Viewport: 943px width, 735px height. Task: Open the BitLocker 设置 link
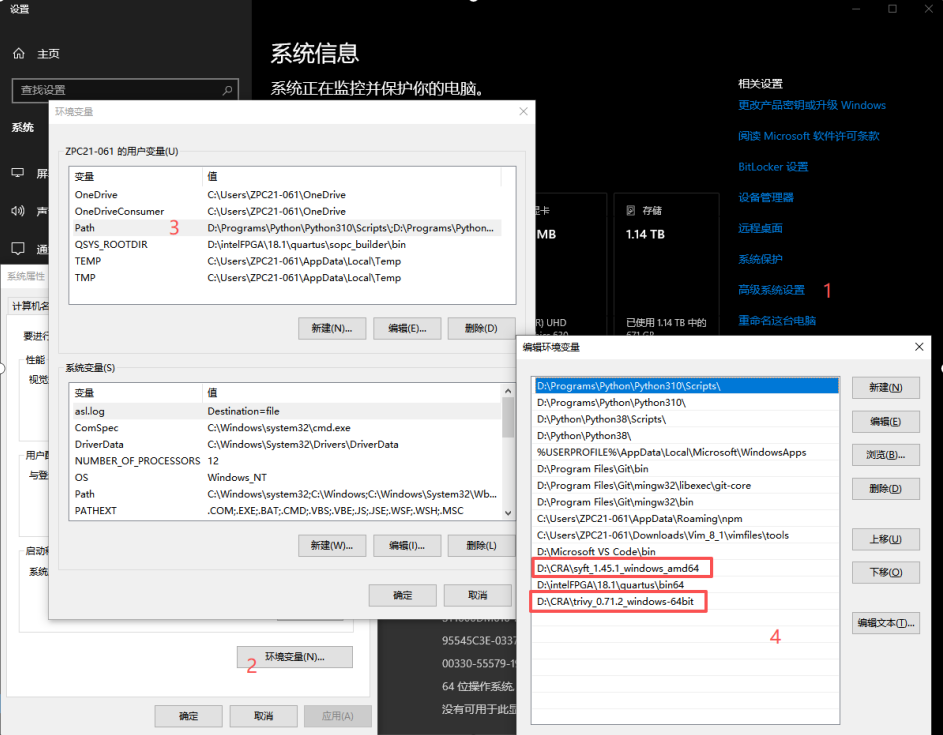[773, 167]
